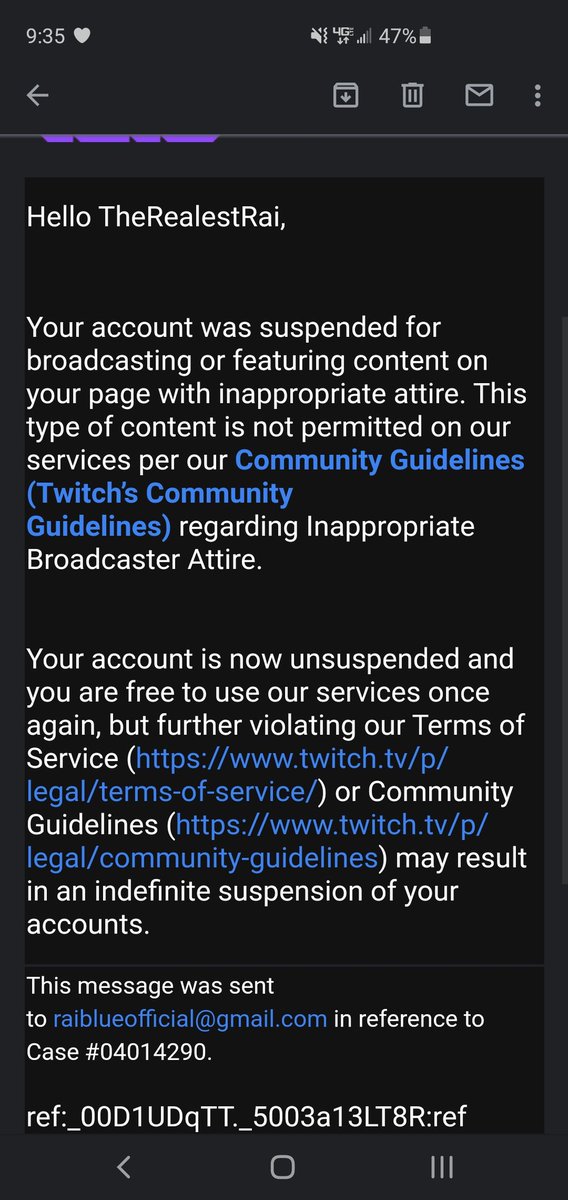This screenshot has height=1200, width=568.
Task: Tap the ref:_00D1UDqTT code line
Action: click(x=247, y=1116)
